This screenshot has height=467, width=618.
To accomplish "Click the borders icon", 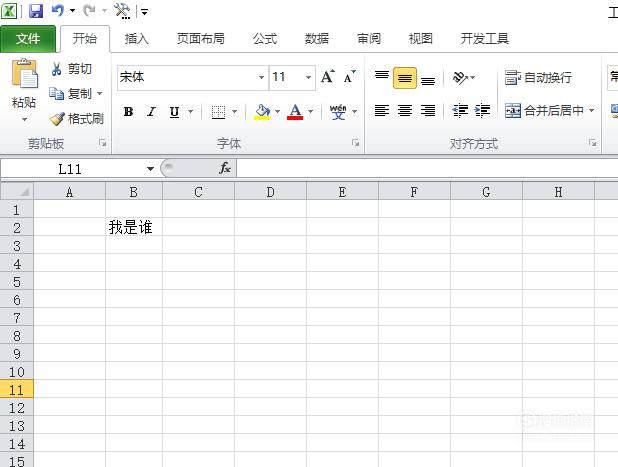I will (218, 112).
